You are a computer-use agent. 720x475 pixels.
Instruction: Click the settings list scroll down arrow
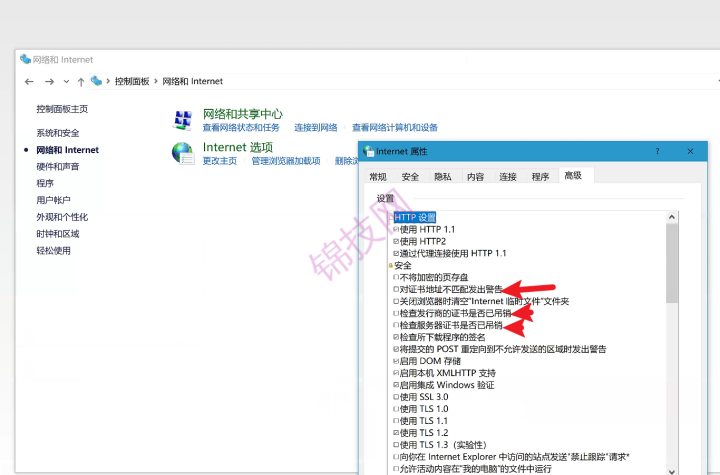click(x=672, y=471)
